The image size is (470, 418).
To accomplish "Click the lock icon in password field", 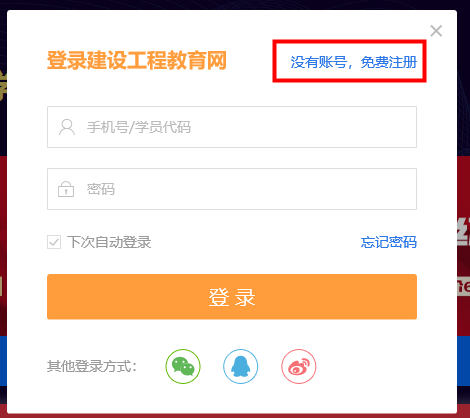I will [66, 189].
